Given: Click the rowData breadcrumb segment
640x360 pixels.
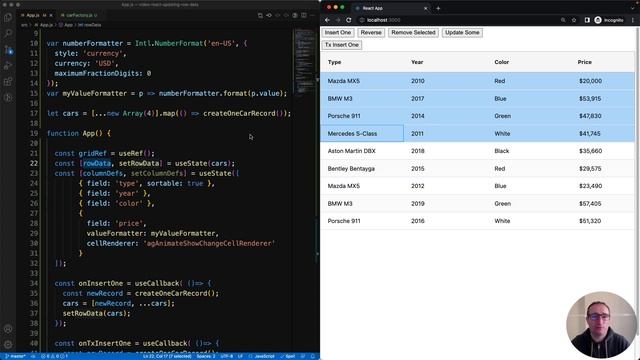Looking at the screenshot, I should (89, 25).
